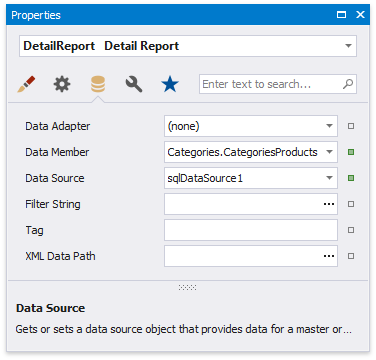This screenshot has height=360, width=376.
Task: Expand the Data Member dropdown arrow
Action: [x=329, y=152]
